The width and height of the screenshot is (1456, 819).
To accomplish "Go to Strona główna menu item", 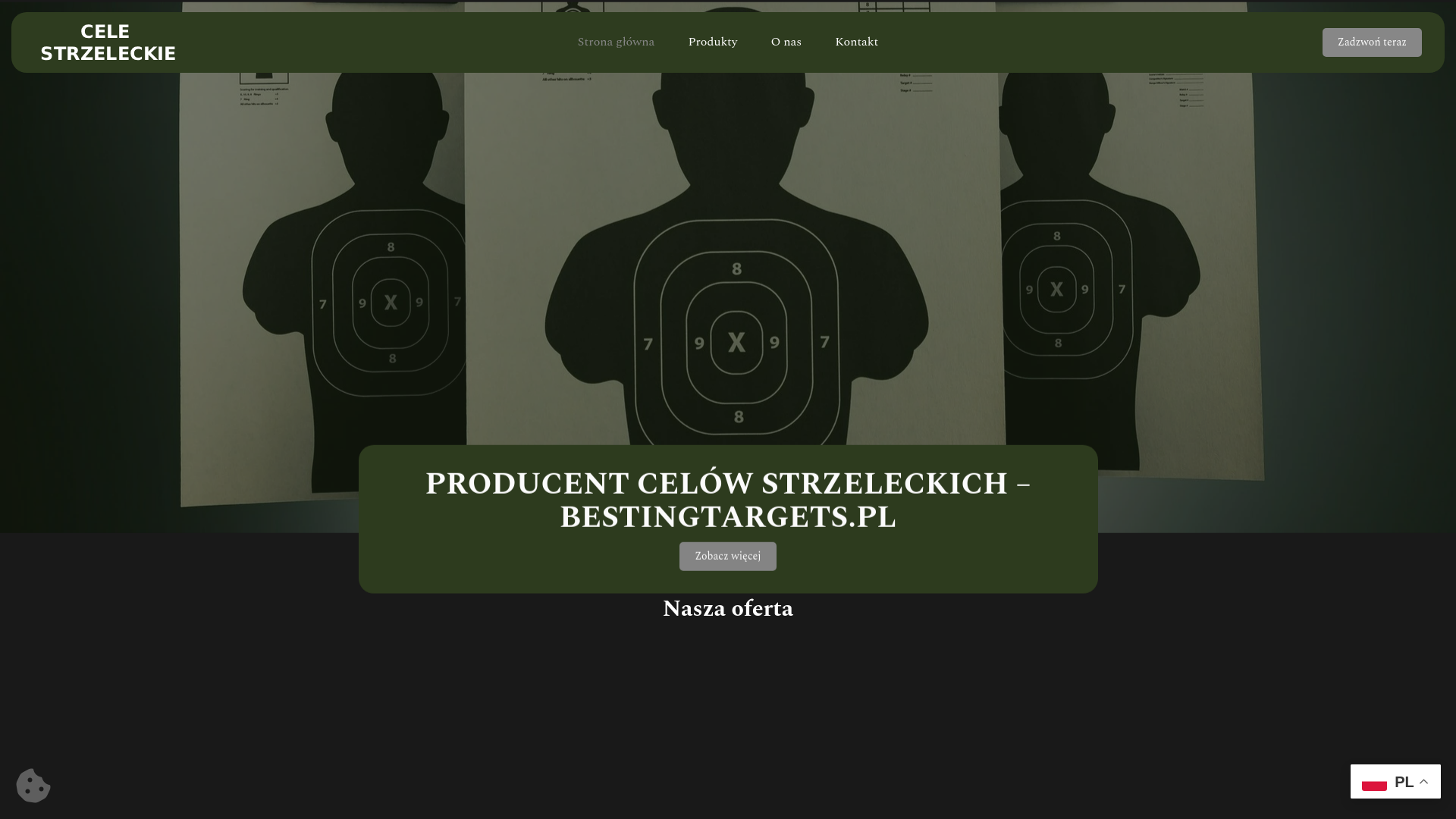I will 616,42.
